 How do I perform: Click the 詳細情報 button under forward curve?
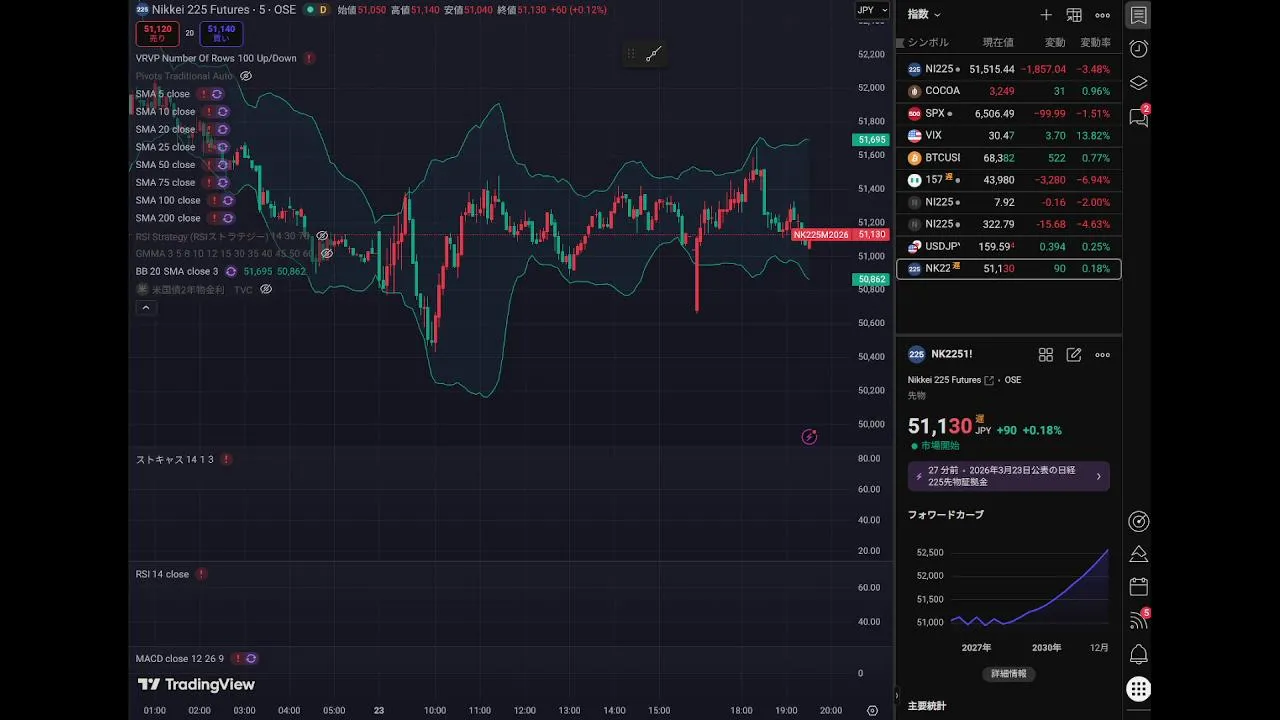(x=1008, y=674)
